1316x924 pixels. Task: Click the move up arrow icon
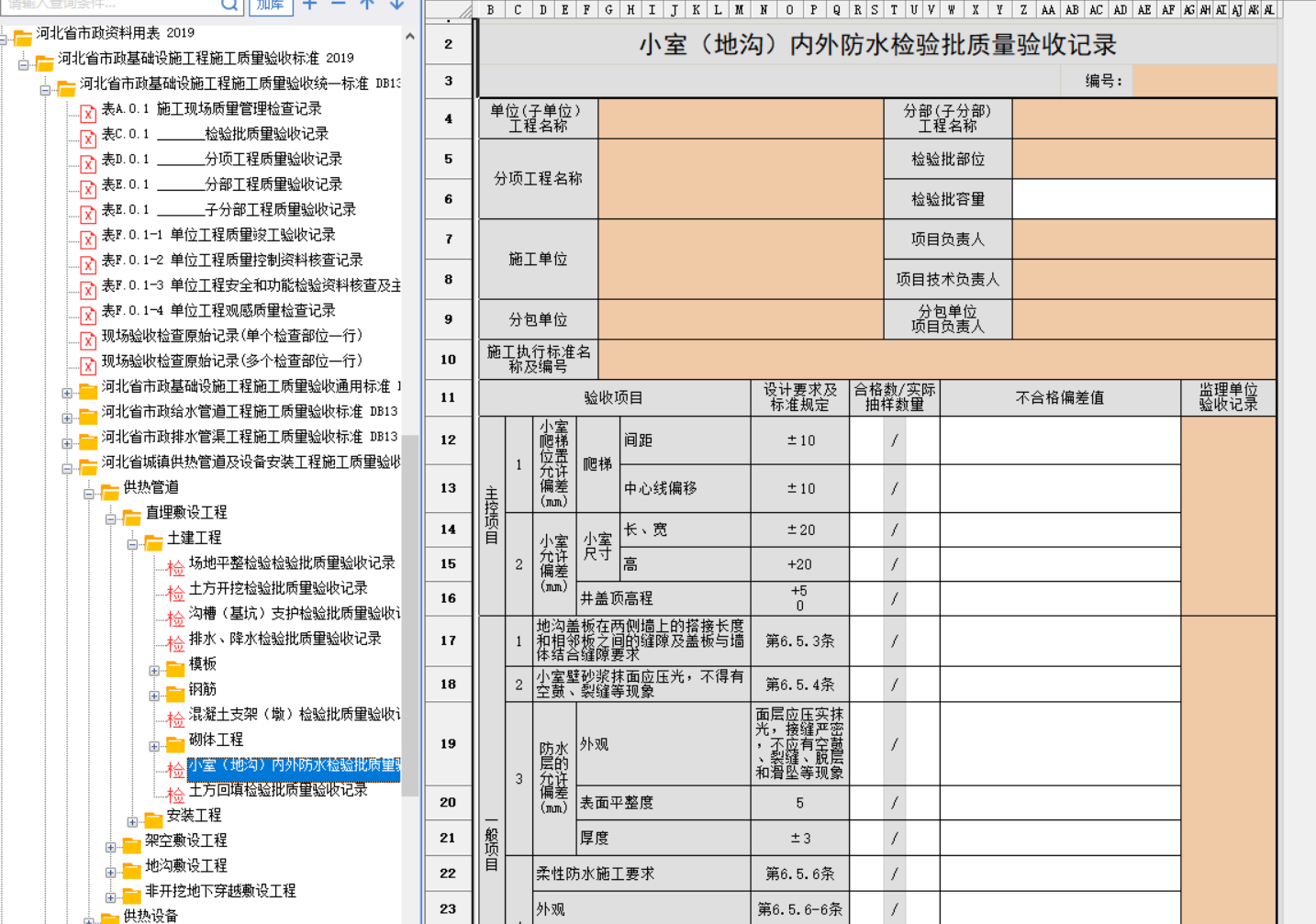tap(367, 6)
